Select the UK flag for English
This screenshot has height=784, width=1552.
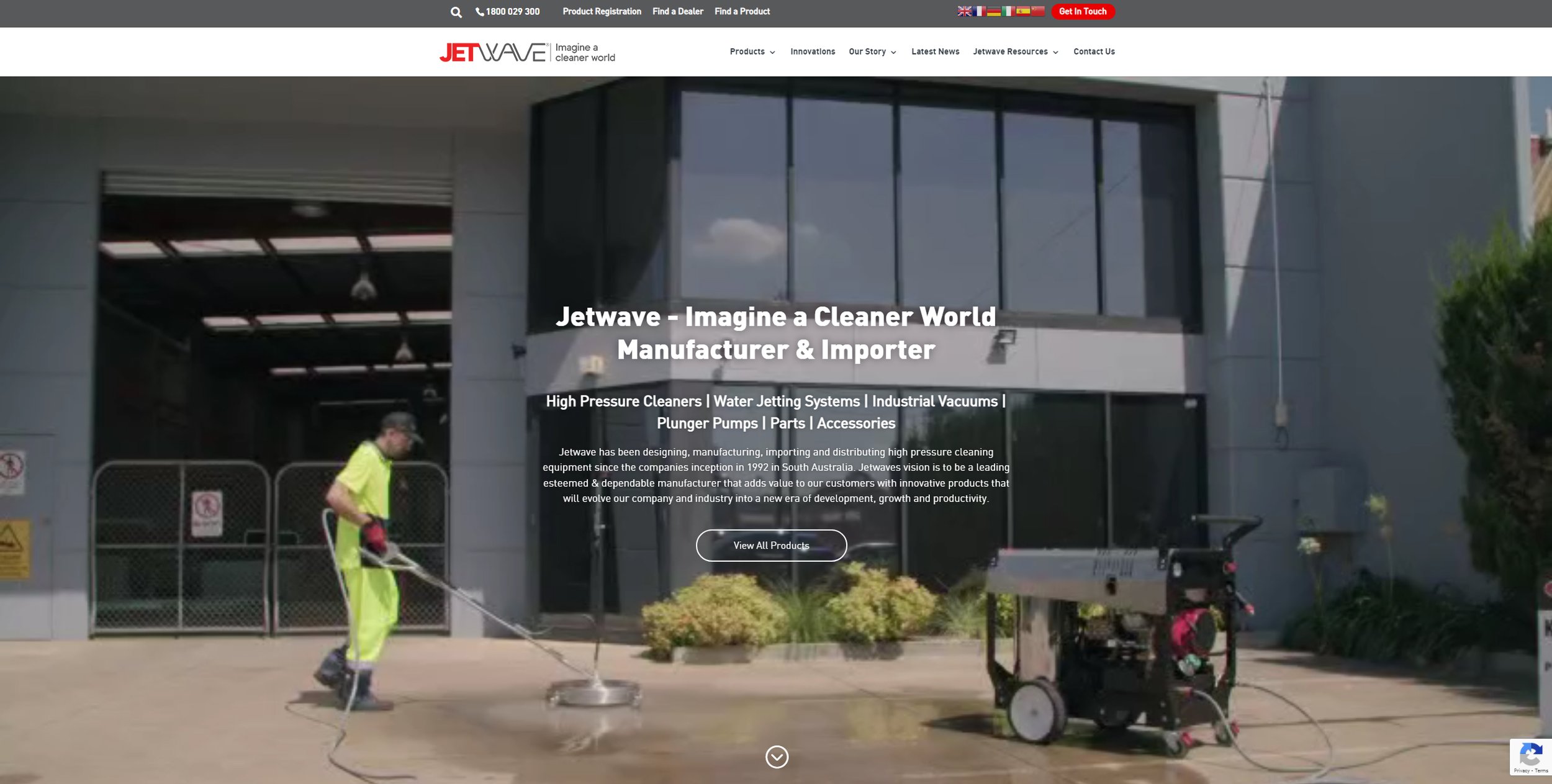pyautogui.click(x=964, y=11)
